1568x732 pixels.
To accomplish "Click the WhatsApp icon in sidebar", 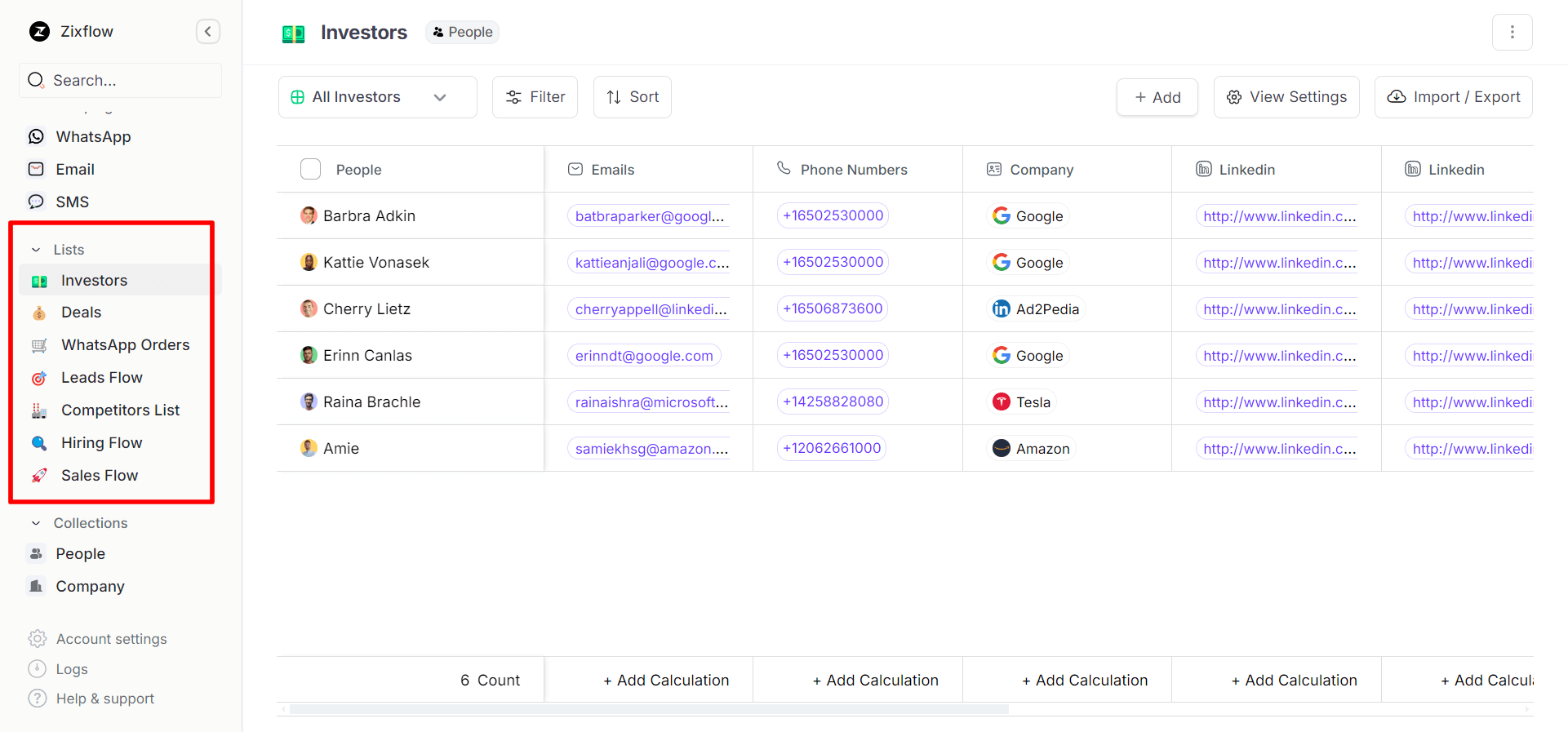I will (x=36, y=136).
